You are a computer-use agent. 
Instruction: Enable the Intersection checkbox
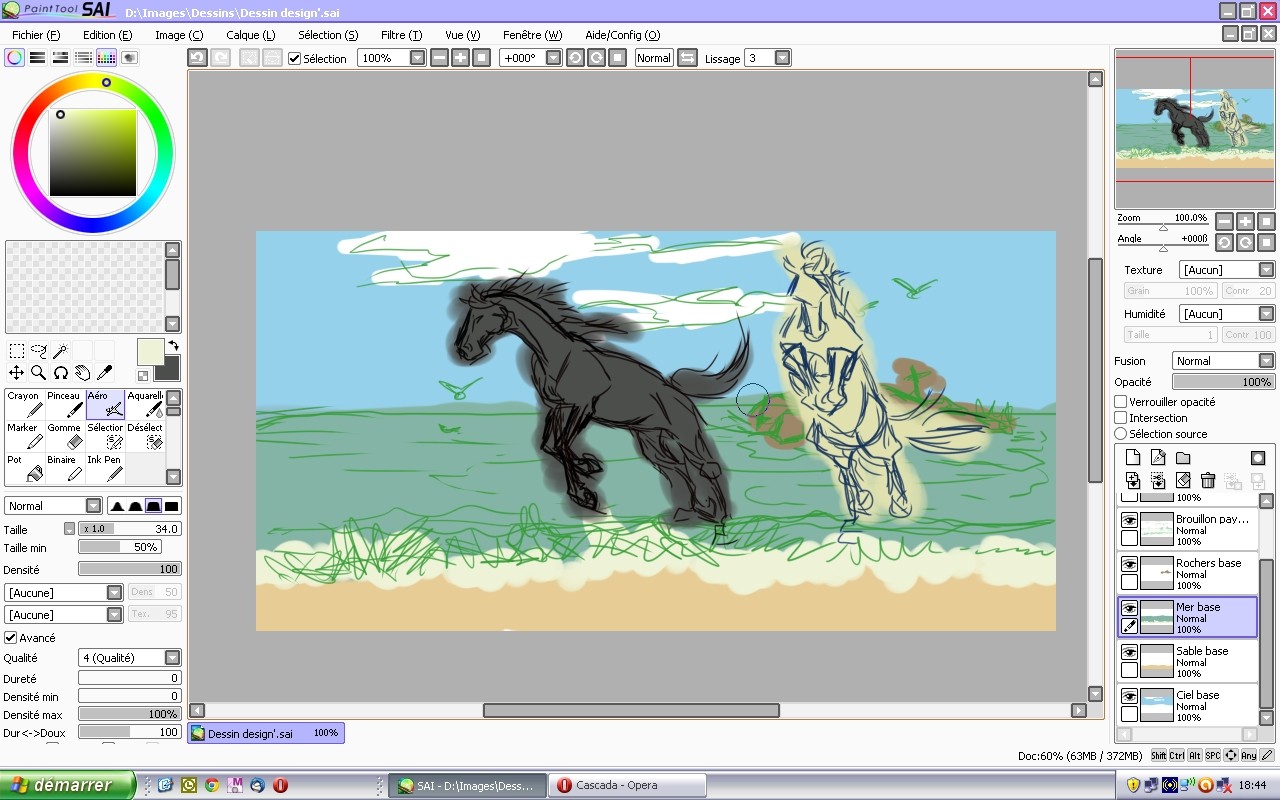coord(1121,418)
